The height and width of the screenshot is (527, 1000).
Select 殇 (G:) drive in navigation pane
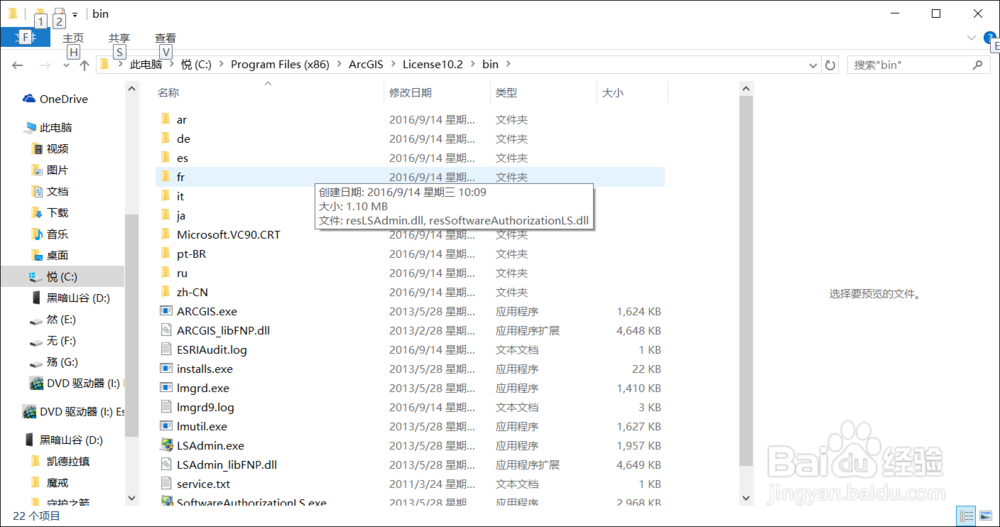coord(62,362)
